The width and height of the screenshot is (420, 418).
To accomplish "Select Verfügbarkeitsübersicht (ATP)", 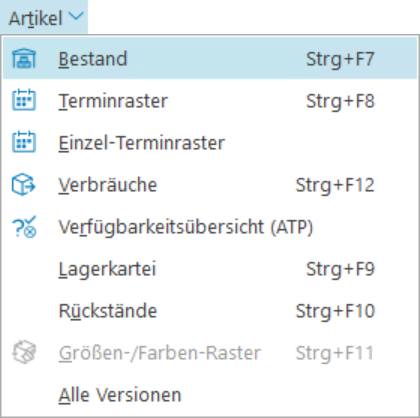I will 210,227.
